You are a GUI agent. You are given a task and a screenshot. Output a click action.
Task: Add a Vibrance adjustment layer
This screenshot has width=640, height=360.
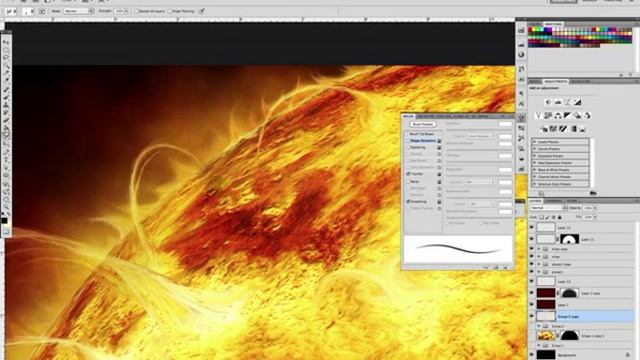(538, 116)
